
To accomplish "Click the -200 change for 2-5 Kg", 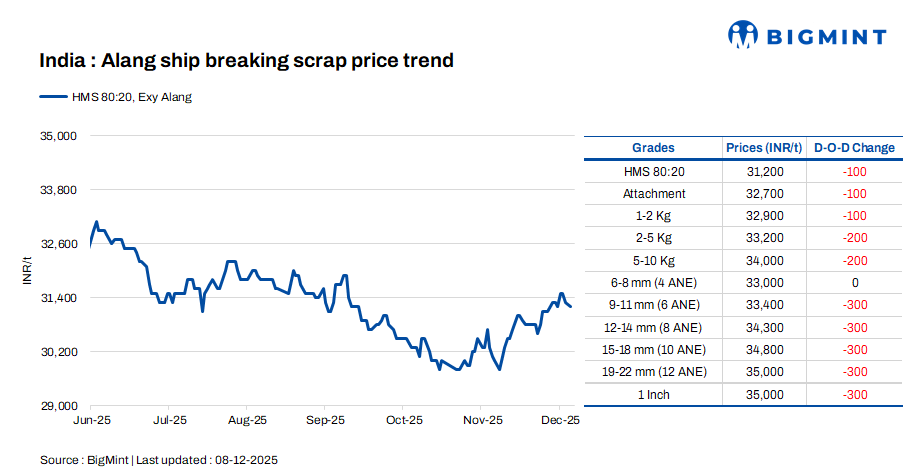I will click(854, 238).
